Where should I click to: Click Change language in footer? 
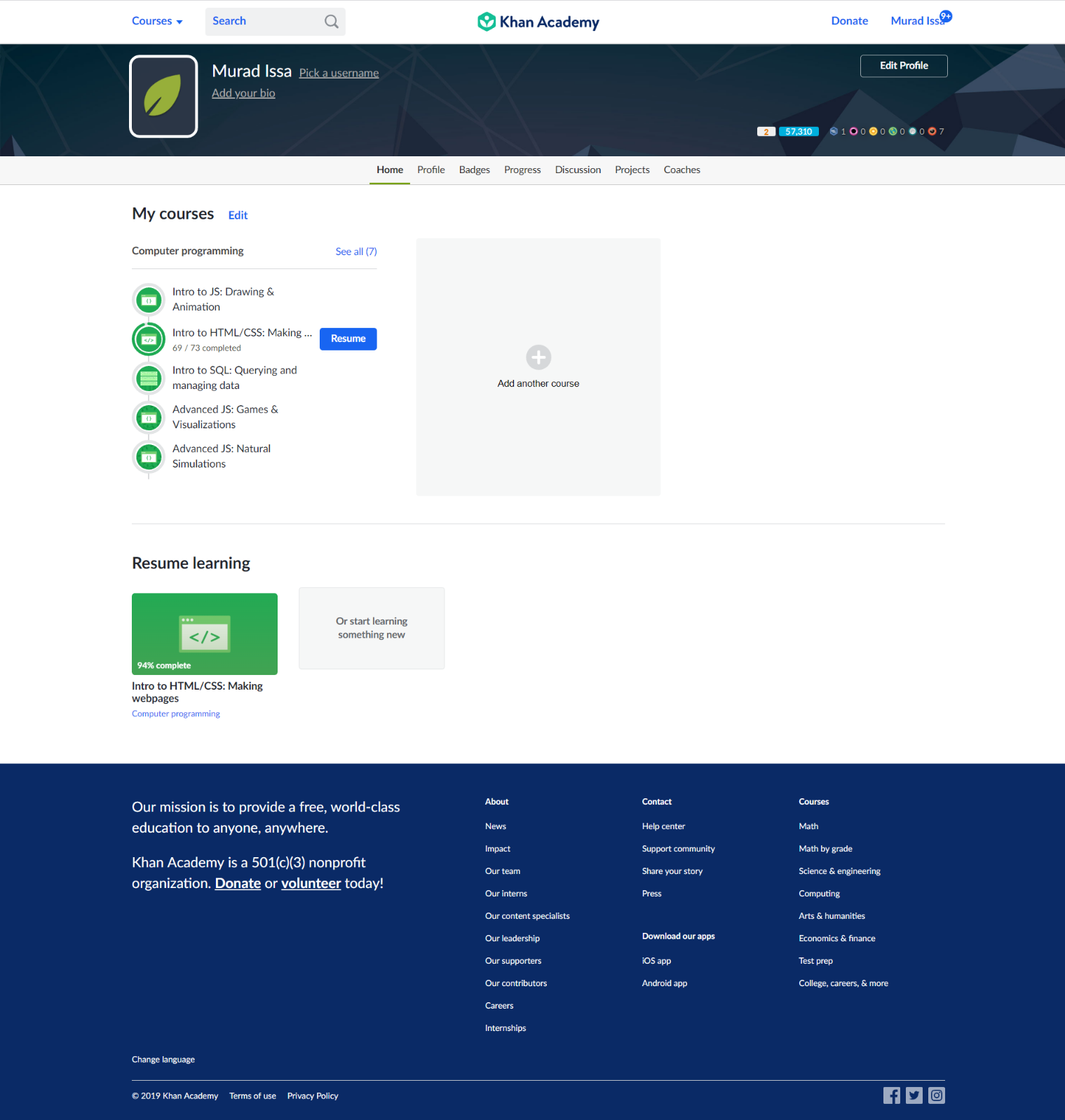point(163,1060)
